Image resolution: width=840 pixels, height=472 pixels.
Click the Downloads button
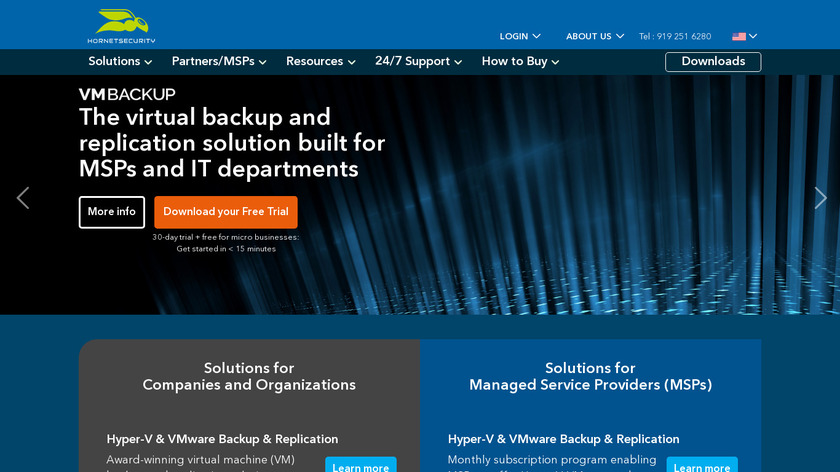coord(713,62)
